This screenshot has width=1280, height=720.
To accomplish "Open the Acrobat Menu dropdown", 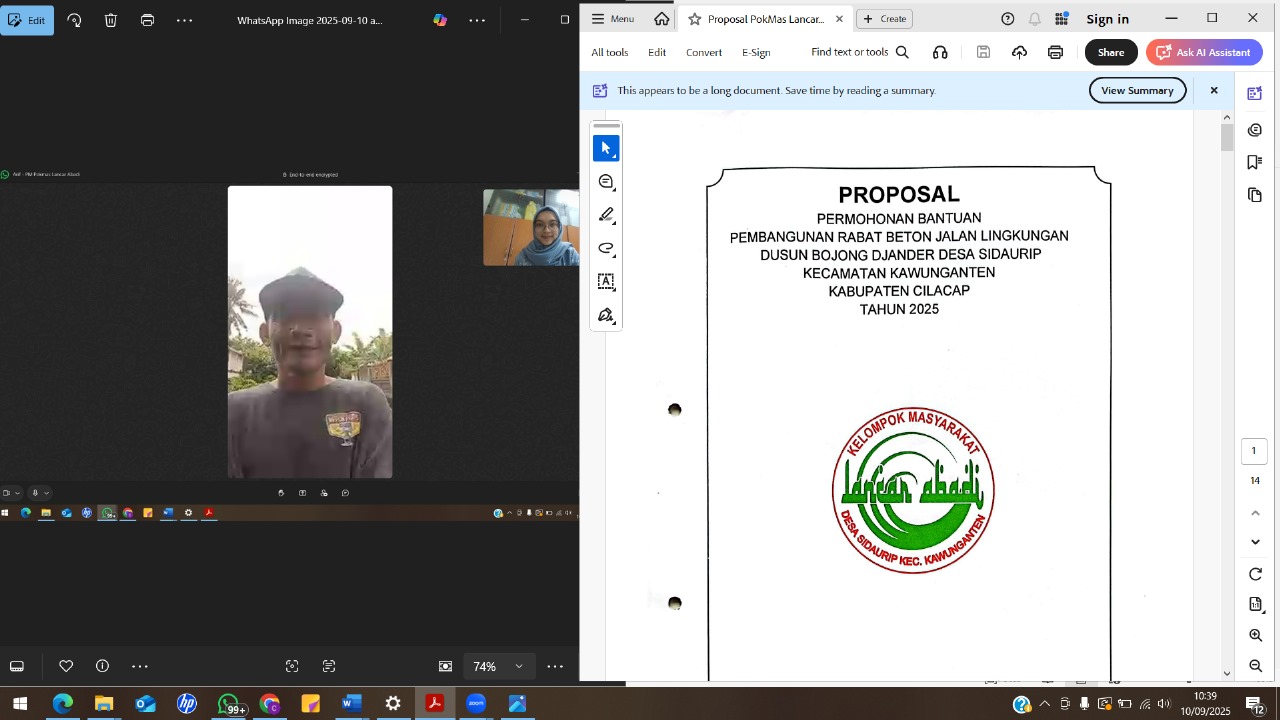I will pos(612,19).
